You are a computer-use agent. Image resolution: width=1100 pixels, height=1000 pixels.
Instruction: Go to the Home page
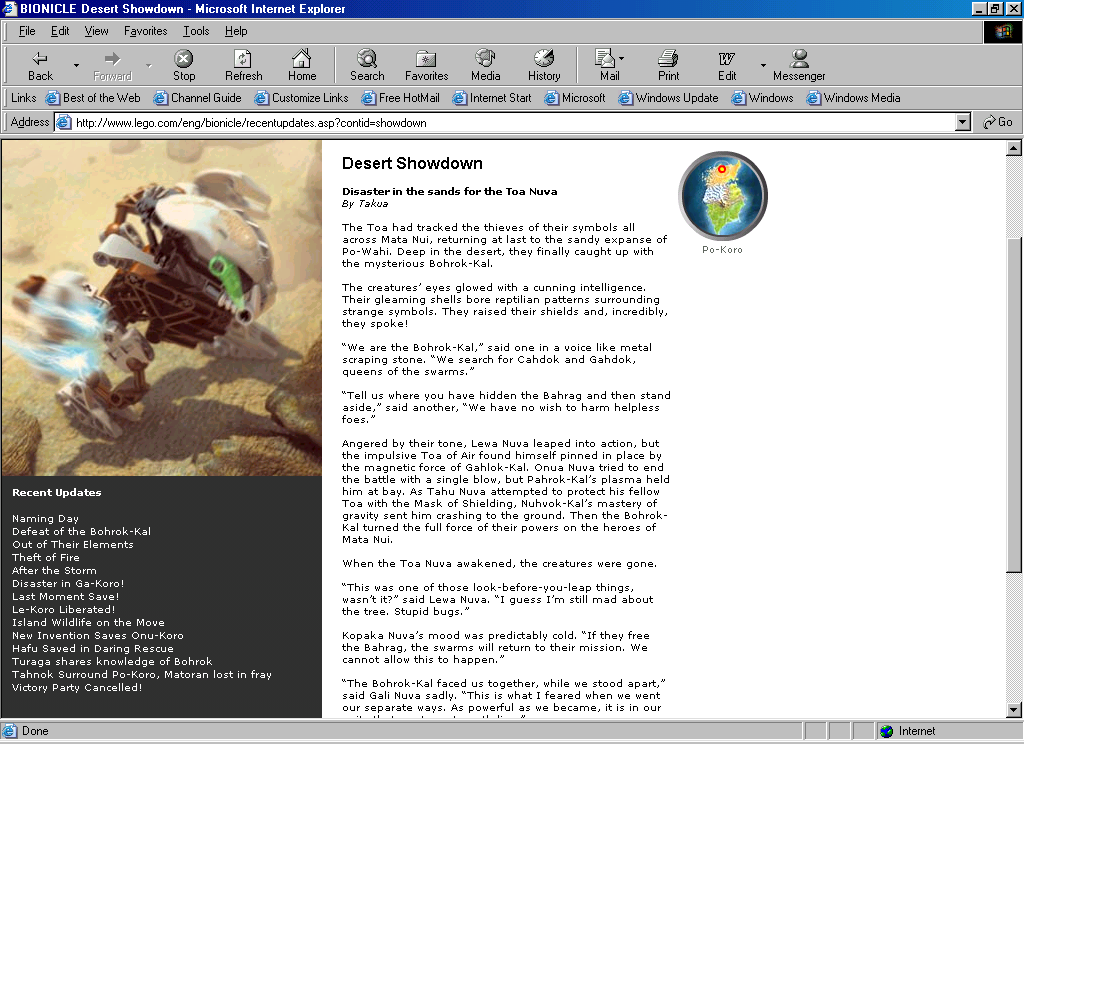click(x=302, y=66)
